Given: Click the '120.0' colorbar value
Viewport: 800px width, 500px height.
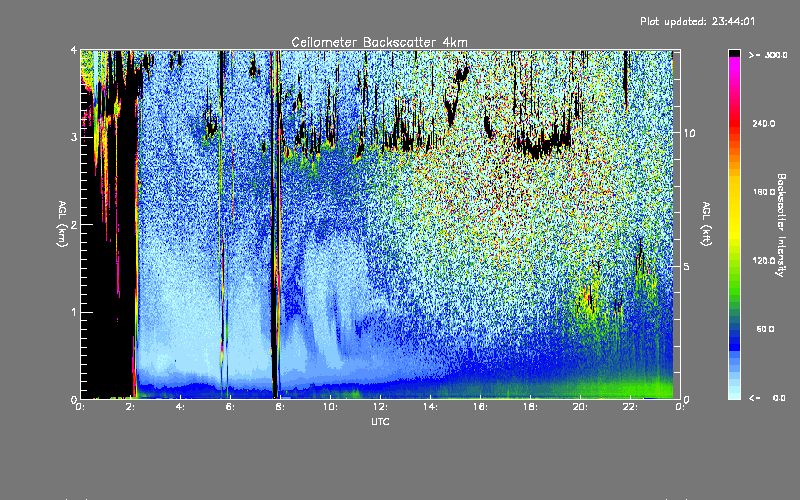Looking at the screenshot, I should 764,260.
